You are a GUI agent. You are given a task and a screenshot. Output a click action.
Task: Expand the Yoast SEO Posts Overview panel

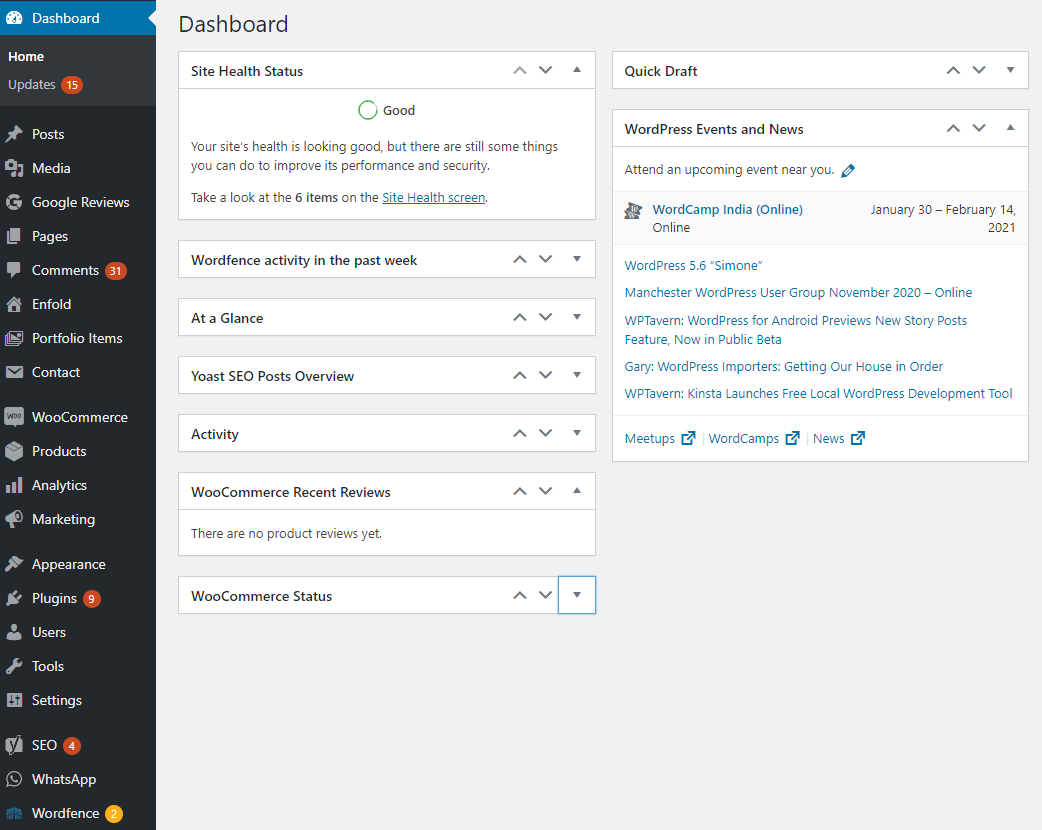[x=577, y=375]
